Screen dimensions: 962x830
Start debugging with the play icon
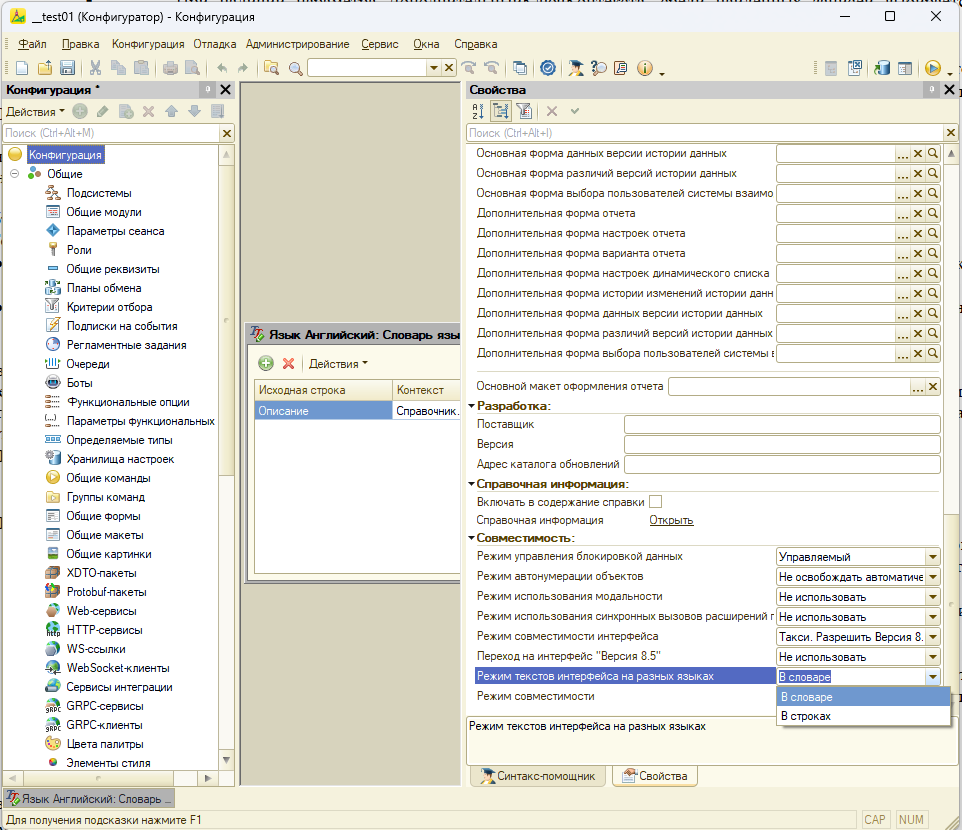932,68
